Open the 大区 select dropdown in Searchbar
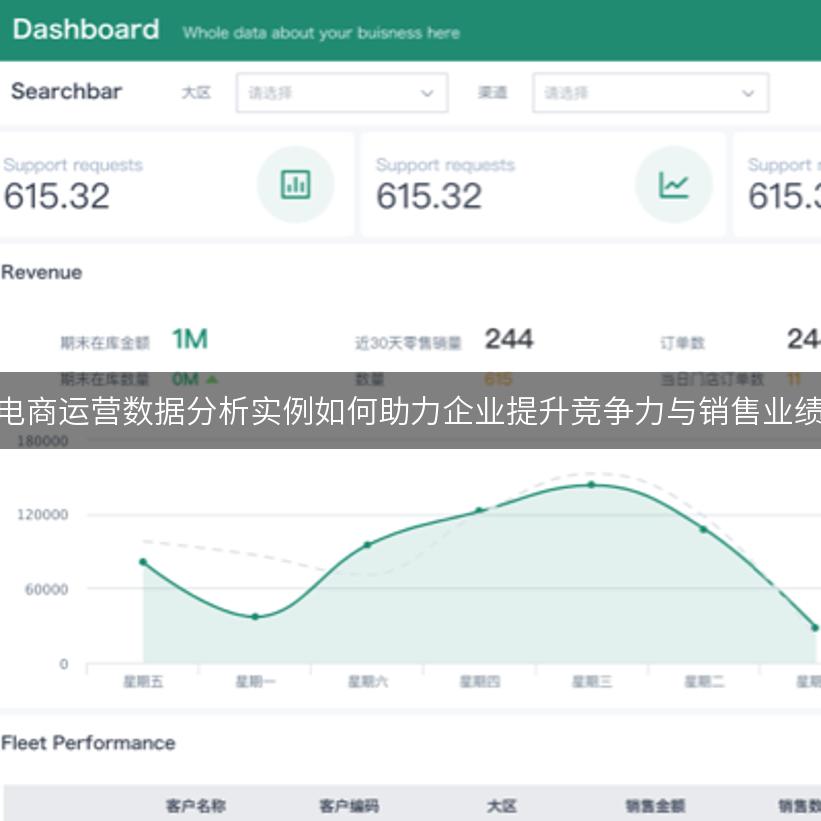821x821 pixels. coord(342,93)
